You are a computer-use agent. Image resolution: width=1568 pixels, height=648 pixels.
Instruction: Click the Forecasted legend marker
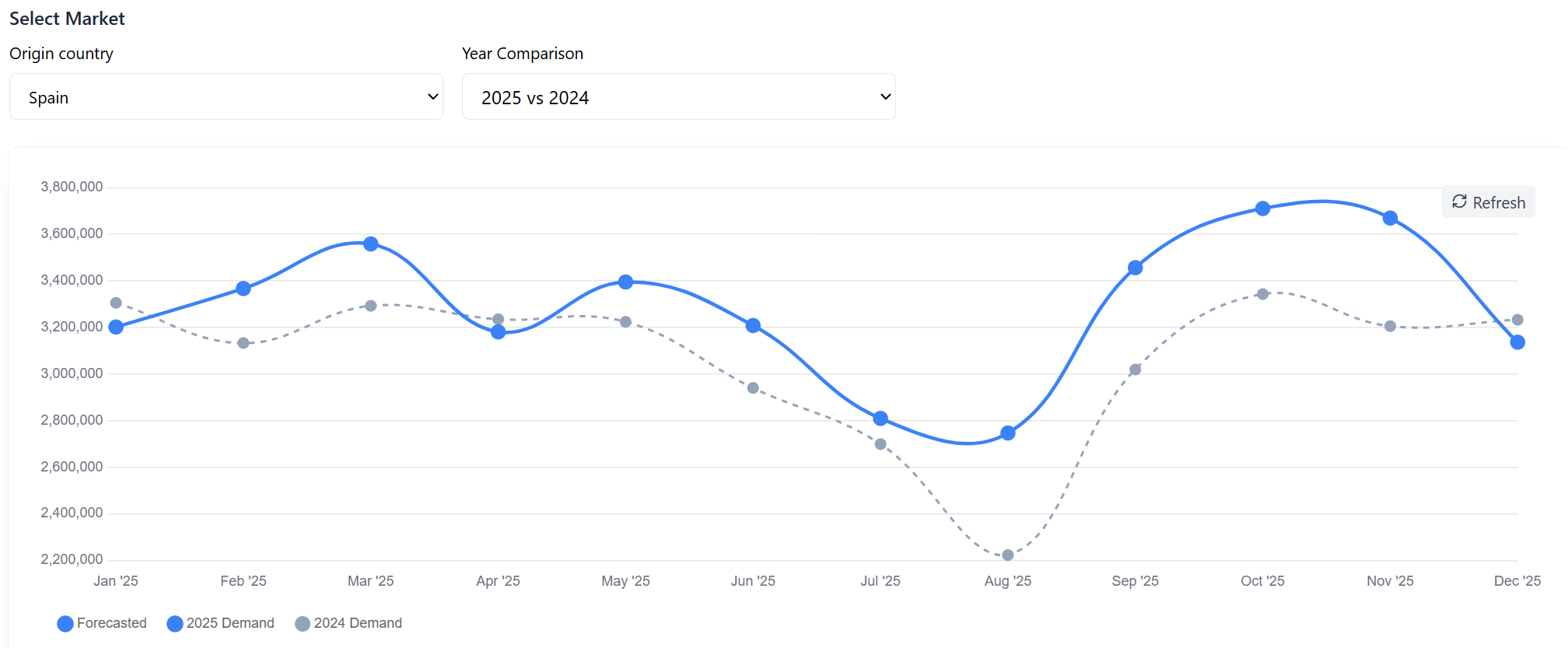(x=65, y=623)
